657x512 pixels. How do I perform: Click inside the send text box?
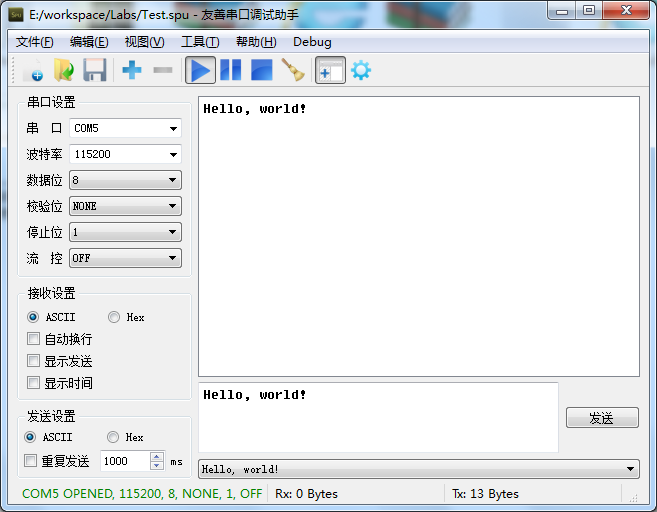378,417
